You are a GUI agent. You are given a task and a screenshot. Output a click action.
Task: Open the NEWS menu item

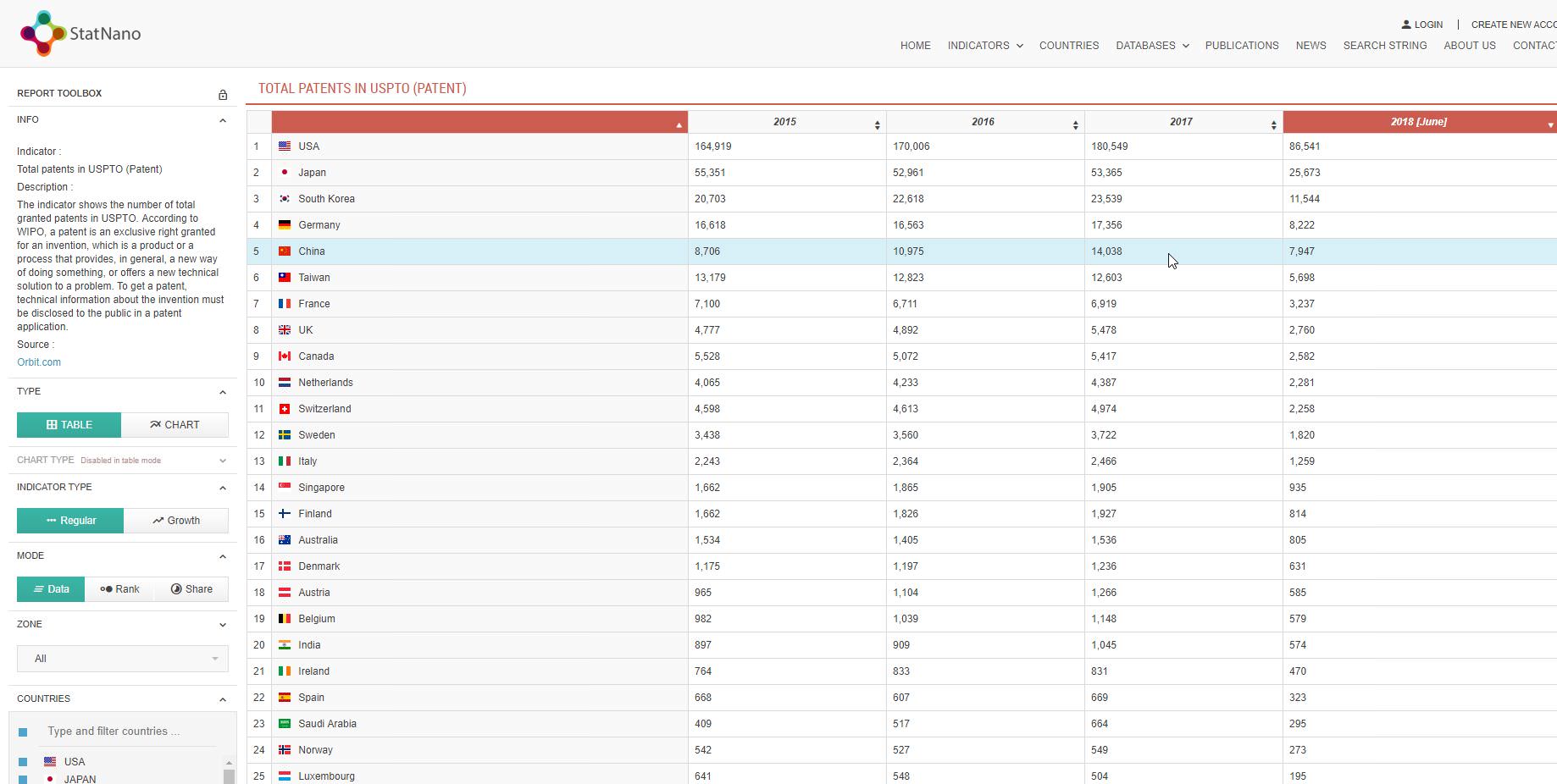coord(1310,46)
